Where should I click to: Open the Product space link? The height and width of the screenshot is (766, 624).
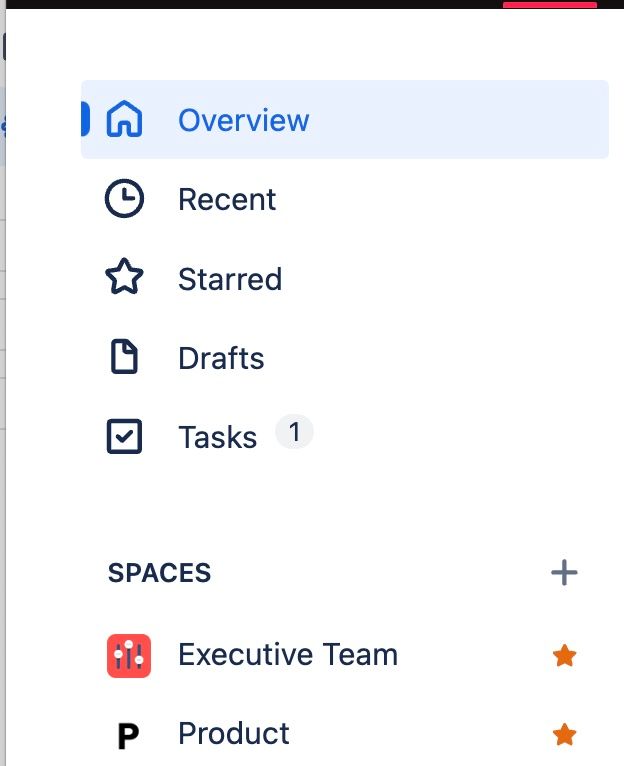point(234,734)
